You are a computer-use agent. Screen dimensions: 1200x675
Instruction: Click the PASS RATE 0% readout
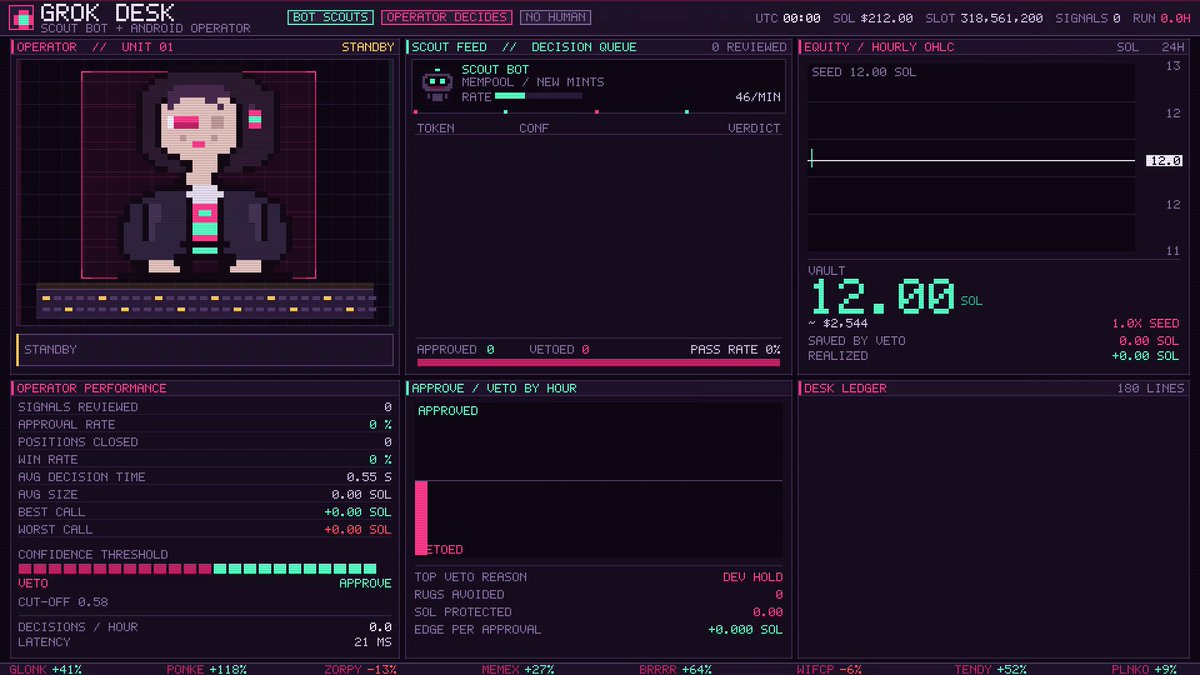coord(735,349)
